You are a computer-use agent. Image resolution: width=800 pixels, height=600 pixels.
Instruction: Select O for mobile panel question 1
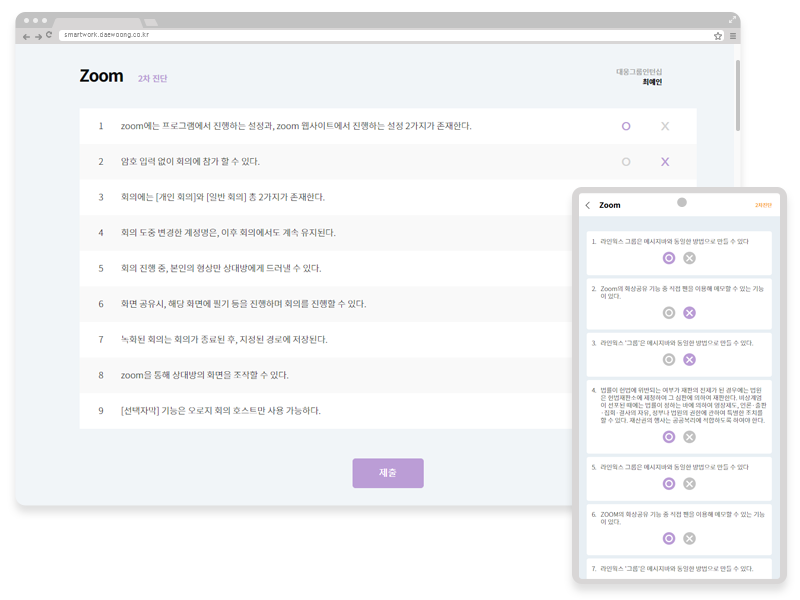pos(669,258)
